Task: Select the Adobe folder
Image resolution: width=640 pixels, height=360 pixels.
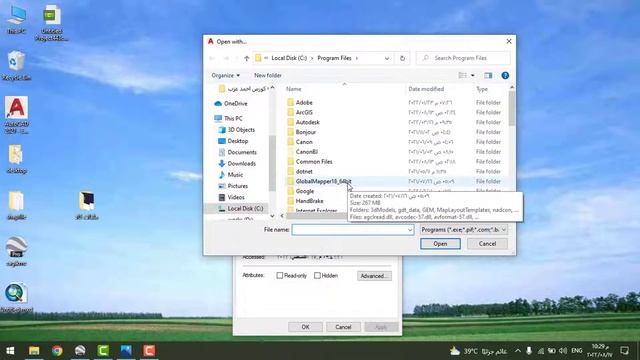Action: [304, 102]
